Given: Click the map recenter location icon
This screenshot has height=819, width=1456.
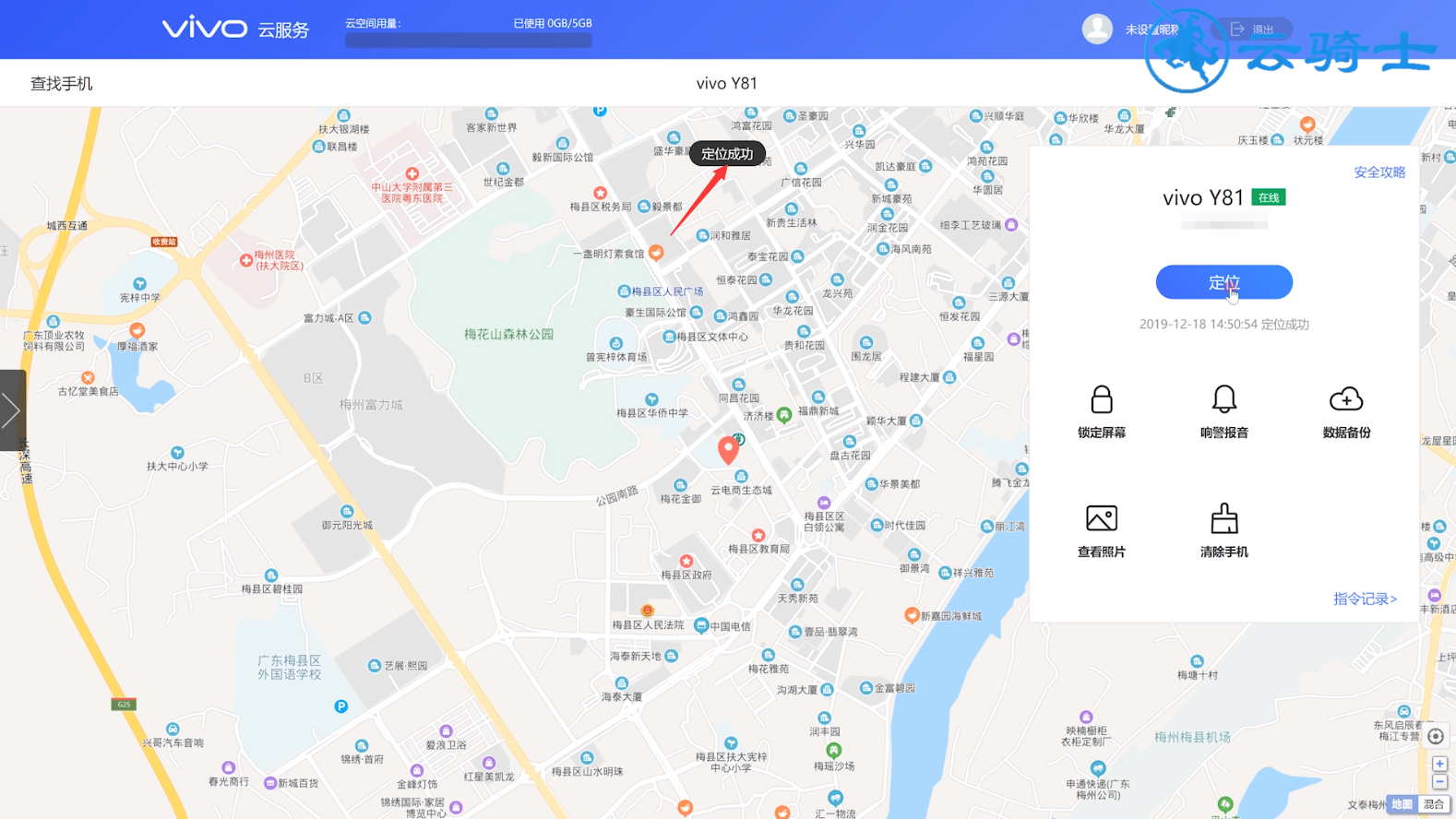Looking at the screenshot, I should [x=1436, y=736].
